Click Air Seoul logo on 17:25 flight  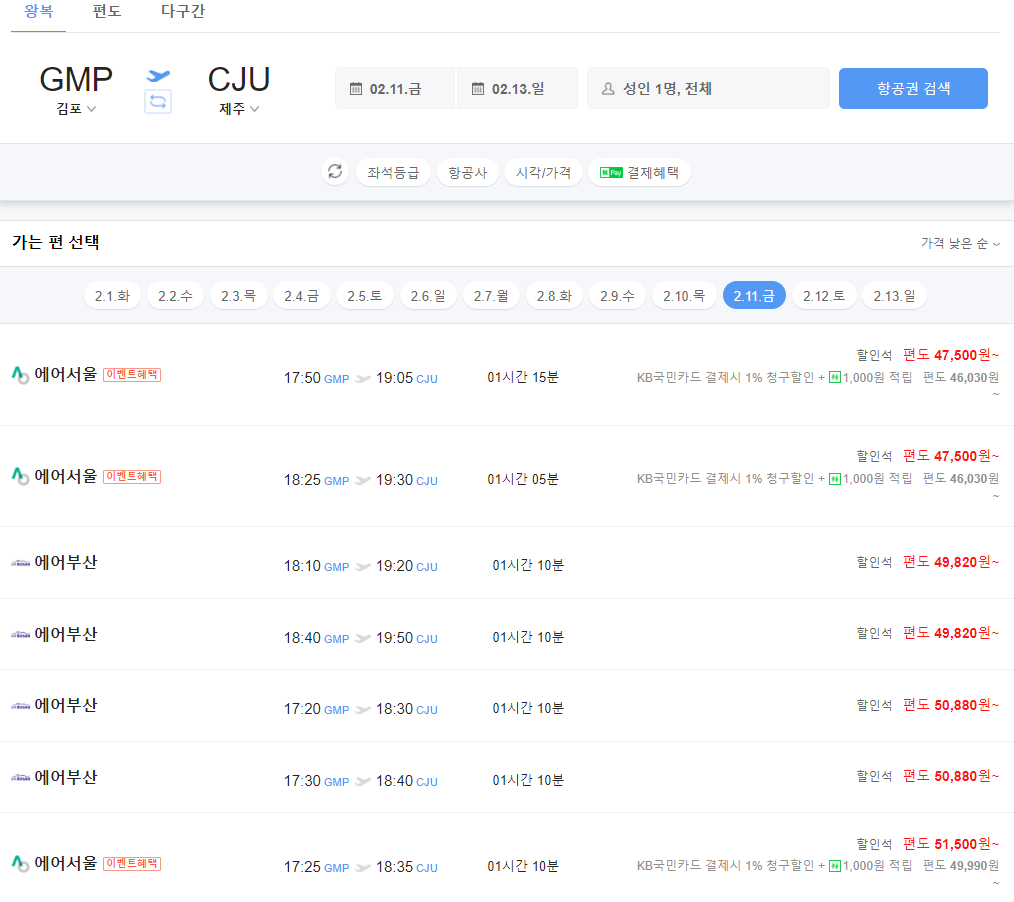click(20, 863)
